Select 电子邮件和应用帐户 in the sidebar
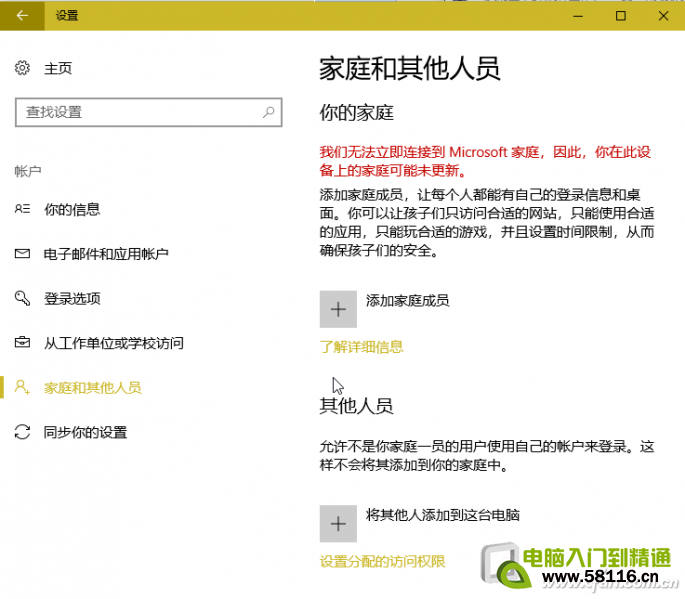 [x=106, y=254]
